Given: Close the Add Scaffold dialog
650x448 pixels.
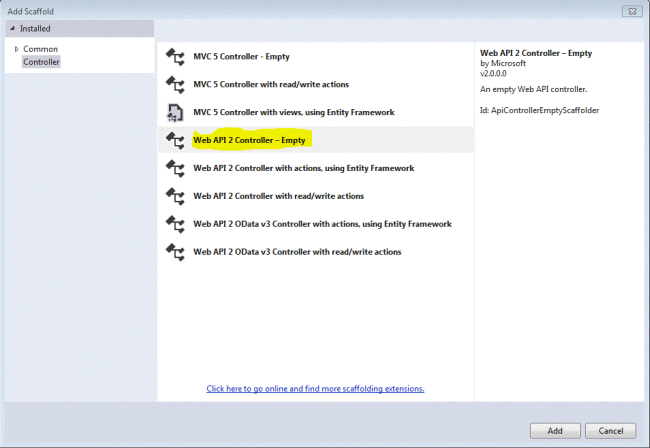Looking at the screenshot, I should 632,12.
